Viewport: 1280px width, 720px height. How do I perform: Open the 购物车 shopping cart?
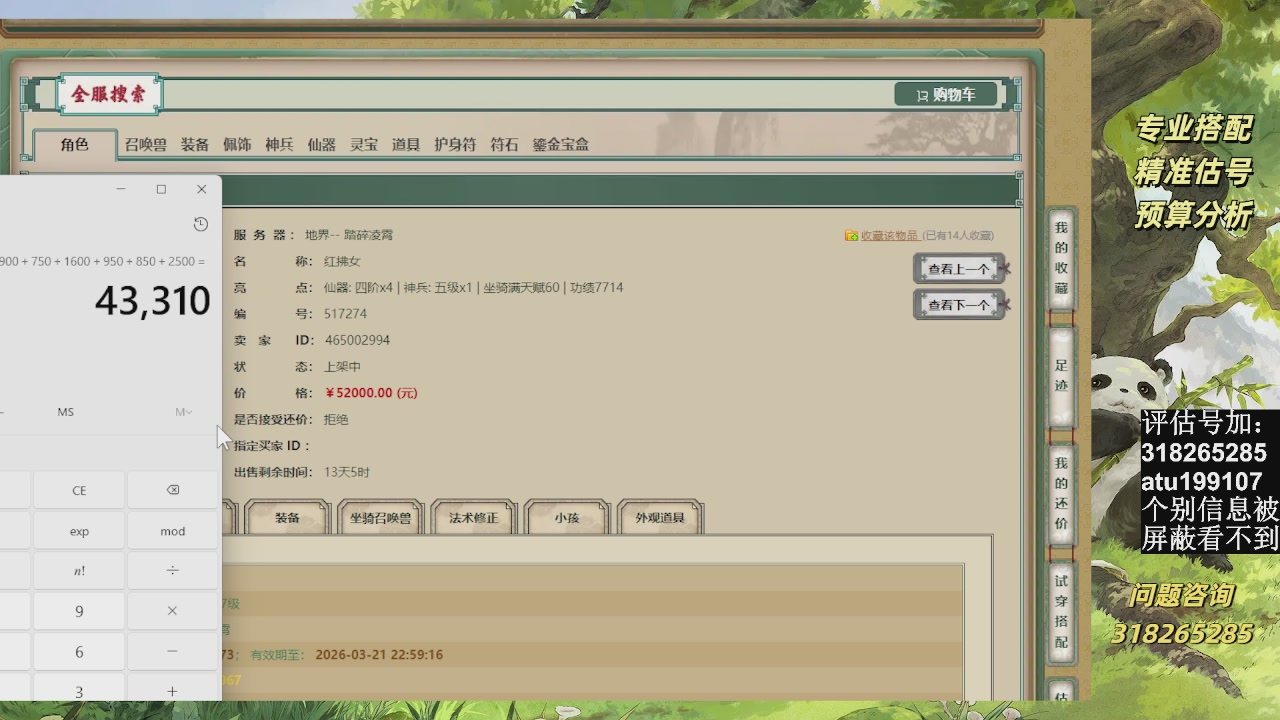point(946,95)
